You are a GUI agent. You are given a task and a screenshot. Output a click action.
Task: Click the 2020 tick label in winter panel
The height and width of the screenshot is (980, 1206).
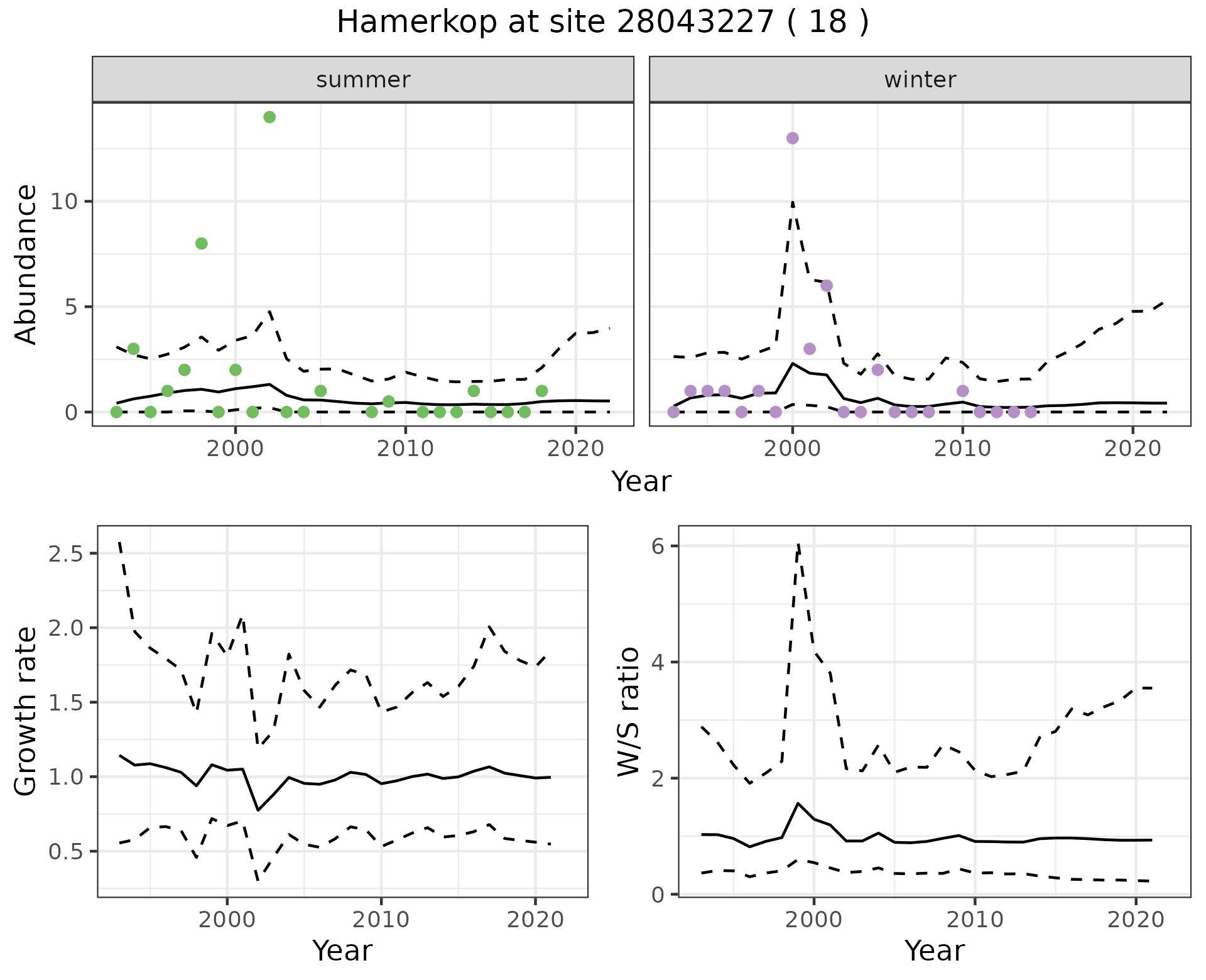[x=1133, y=449]
